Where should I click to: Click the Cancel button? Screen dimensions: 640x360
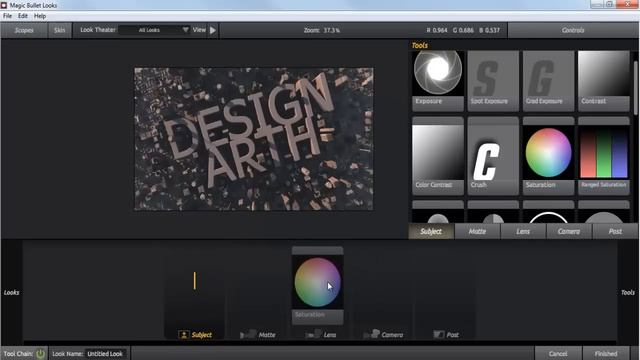coord(558,353)
